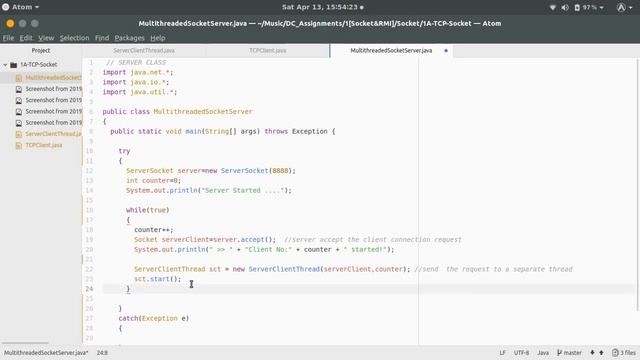
Task: Click the tree view horizontal scrollbar
Action: pos(25,343)
